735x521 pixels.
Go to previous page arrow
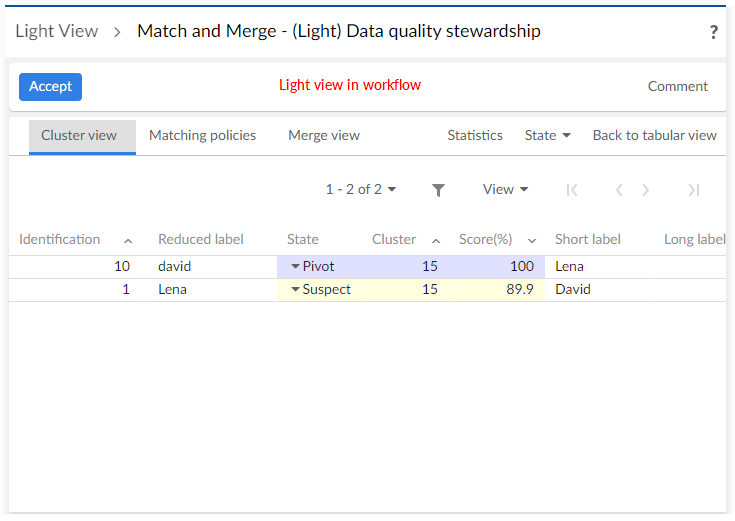(x=619, y=190)
